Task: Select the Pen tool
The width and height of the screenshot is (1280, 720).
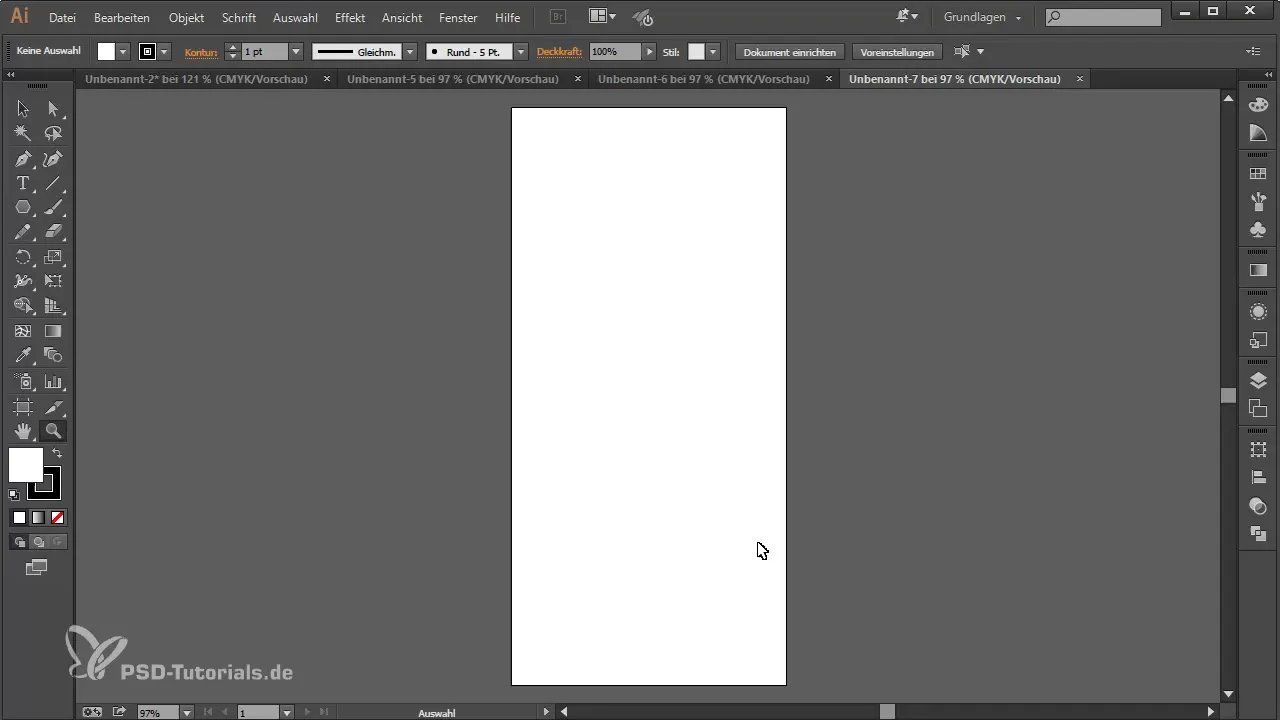Action: pyautogui.click(x=23, y=159)
